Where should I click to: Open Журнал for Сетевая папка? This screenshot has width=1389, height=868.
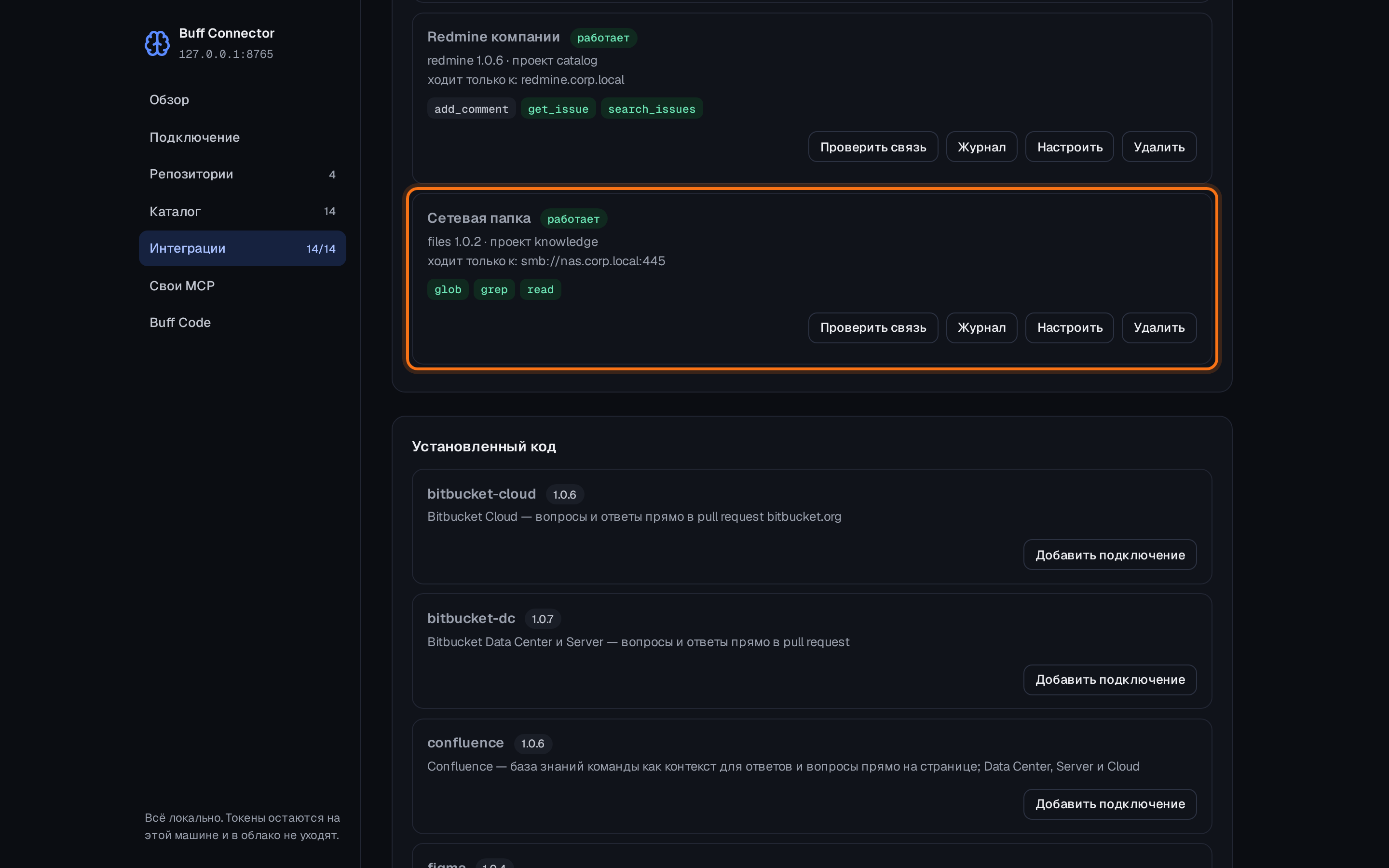(981, 328)
